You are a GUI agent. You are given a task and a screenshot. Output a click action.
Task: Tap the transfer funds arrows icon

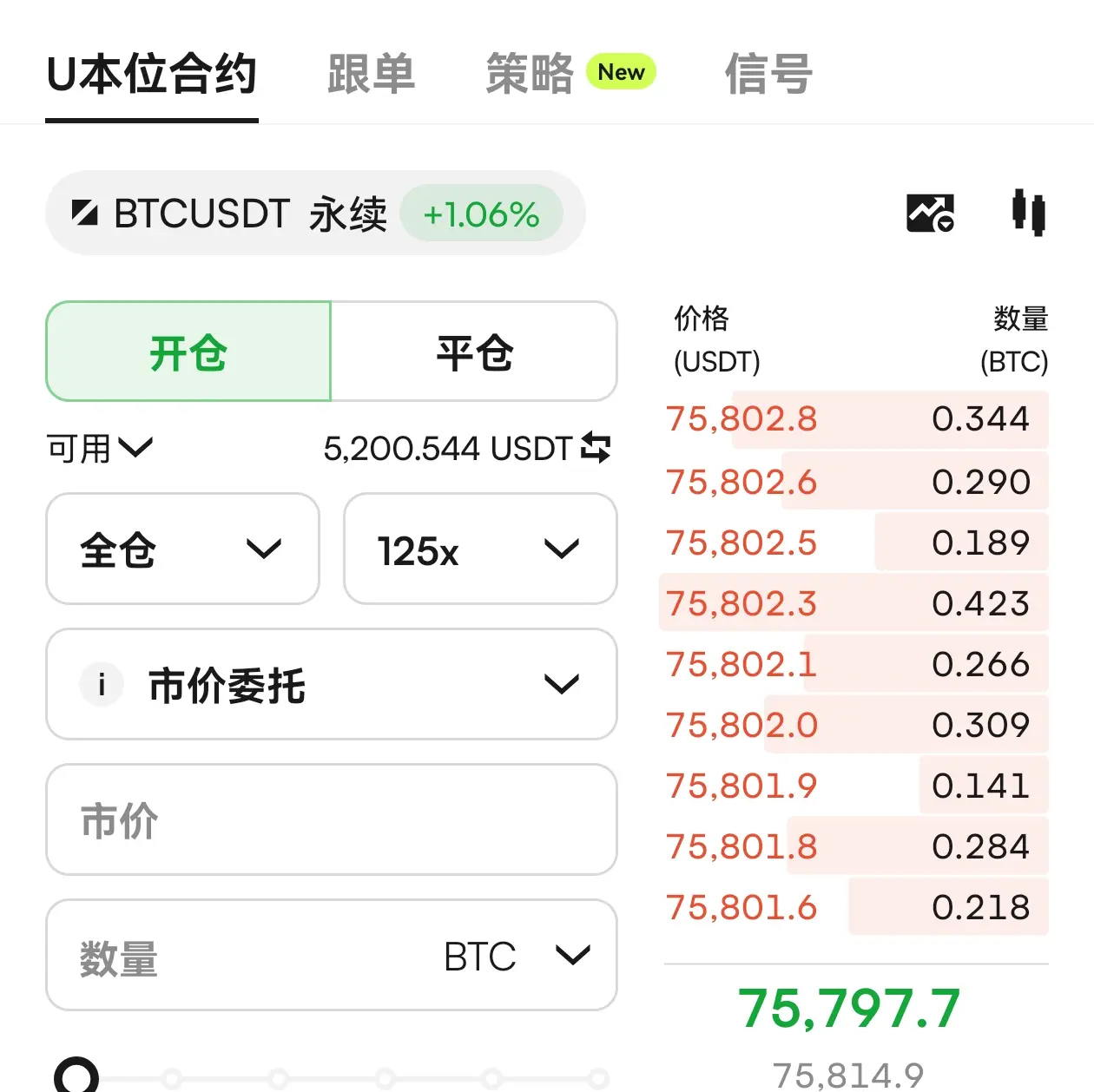pos(596,448)
